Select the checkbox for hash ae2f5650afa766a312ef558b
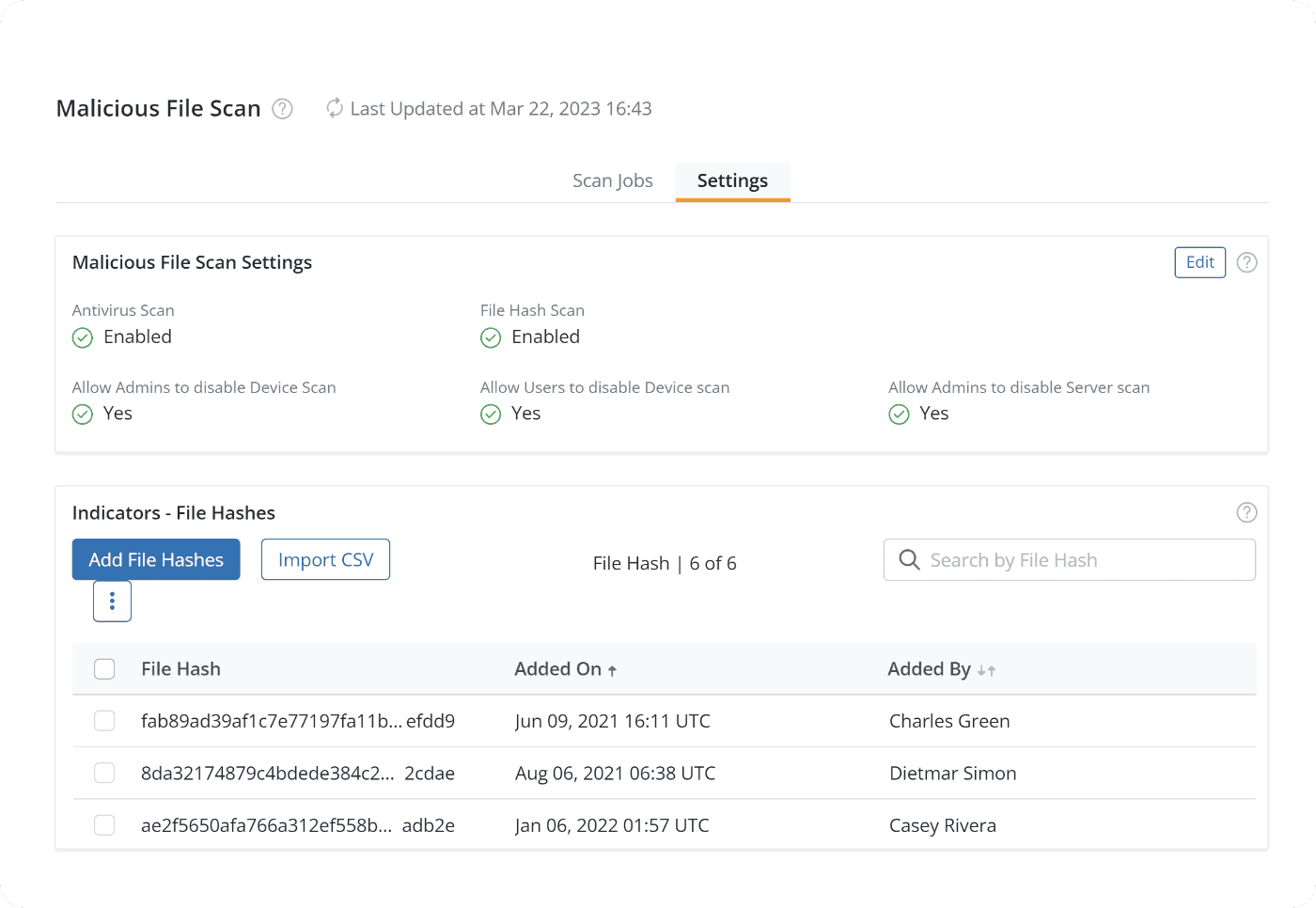 (x=104, y=825)
